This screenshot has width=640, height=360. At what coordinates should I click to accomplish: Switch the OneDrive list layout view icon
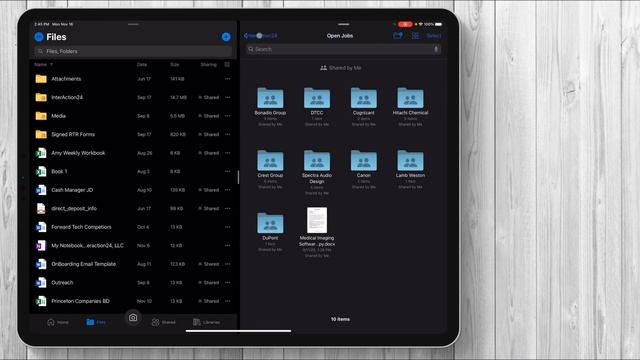point(227,64)
